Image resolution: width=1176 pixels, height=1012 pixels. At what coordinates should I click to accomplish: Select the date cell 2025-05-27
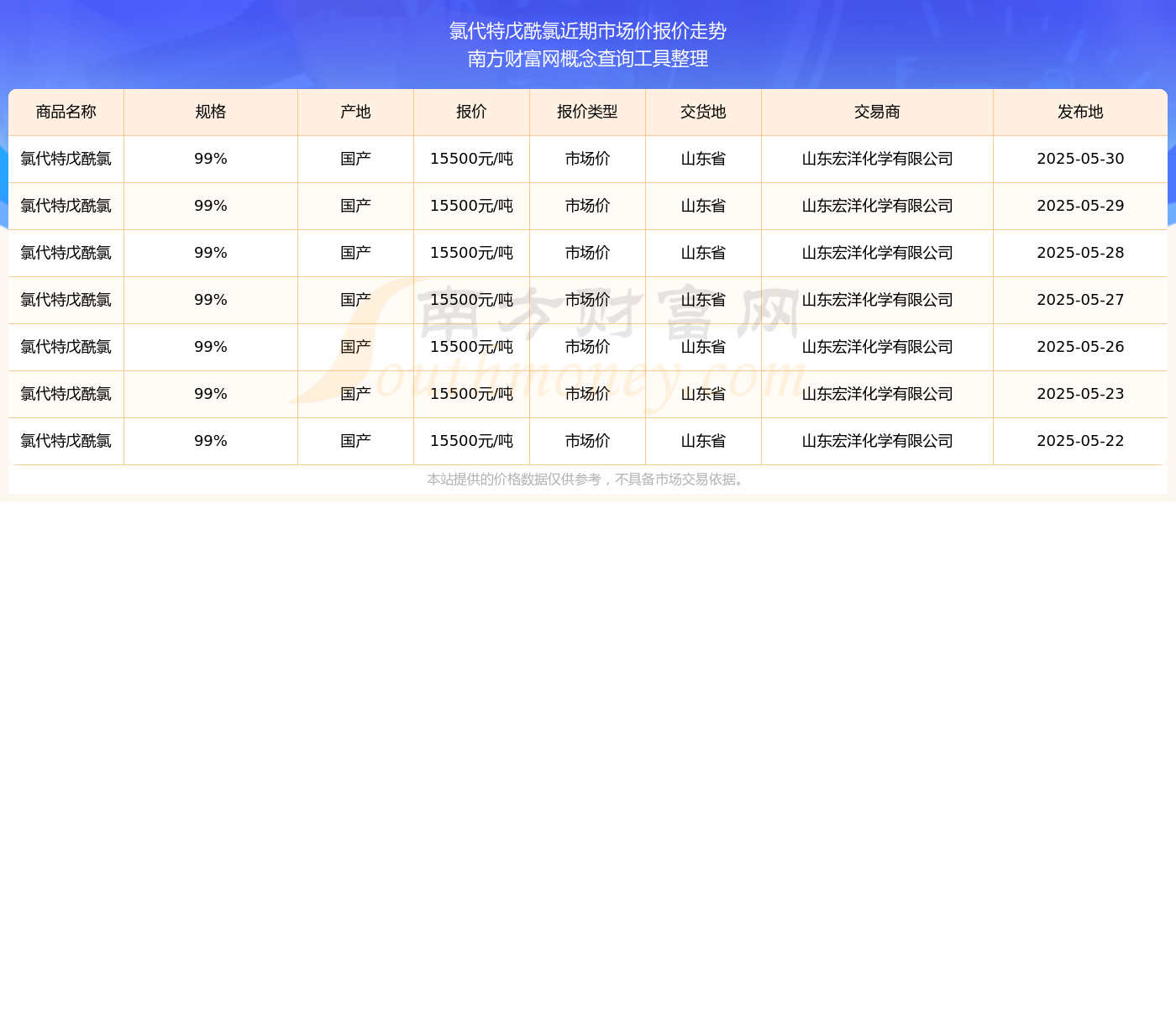tap(1080, 300)
